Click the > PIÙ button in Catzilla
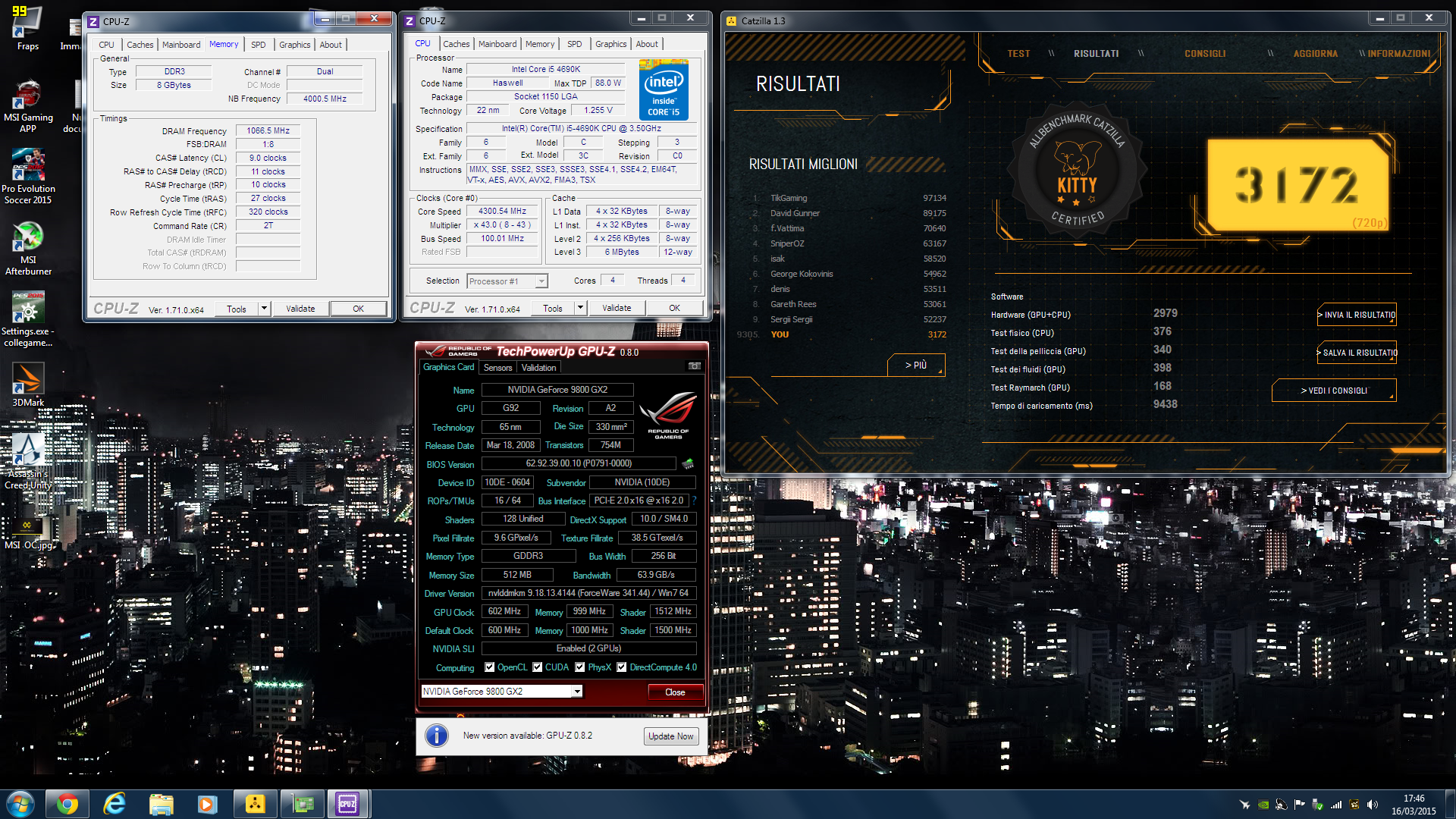 (x=916, y=365)
